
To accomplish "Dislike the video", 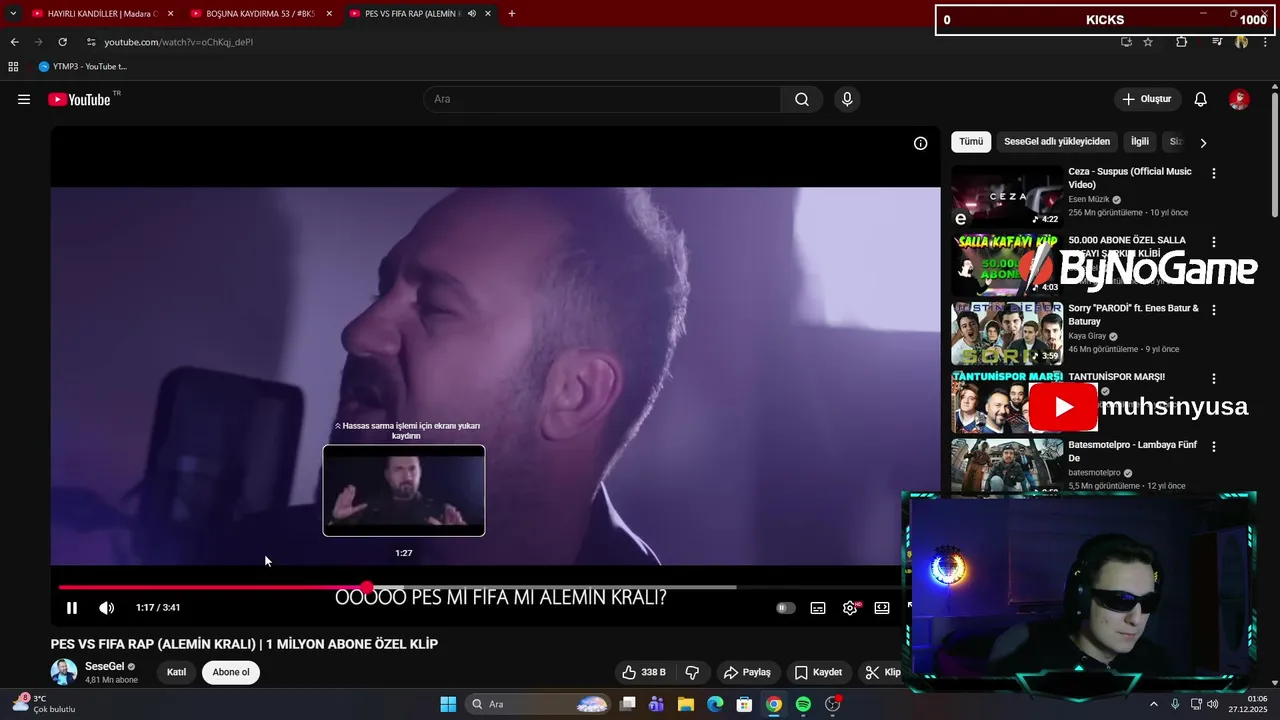I will [x=691, y=672].
